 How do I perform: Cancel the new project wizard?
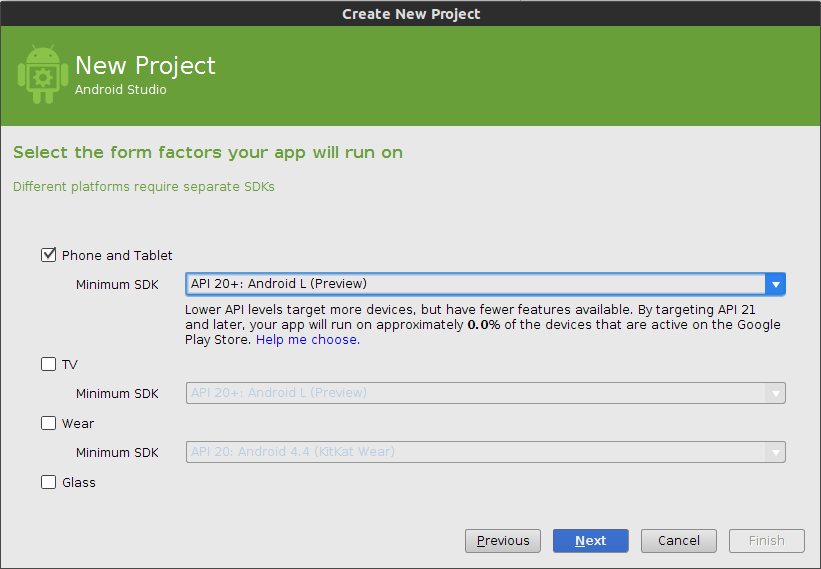[679, 541]
